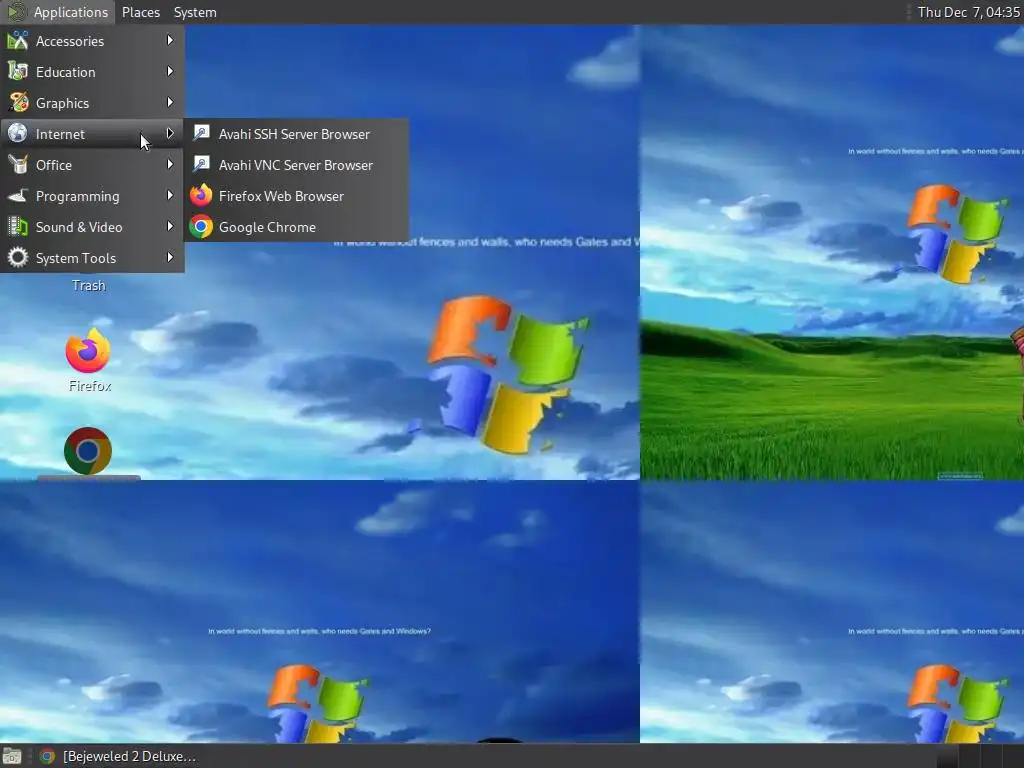
Task: Expand the System Tools submenu arrow
Action: (170, 257)
